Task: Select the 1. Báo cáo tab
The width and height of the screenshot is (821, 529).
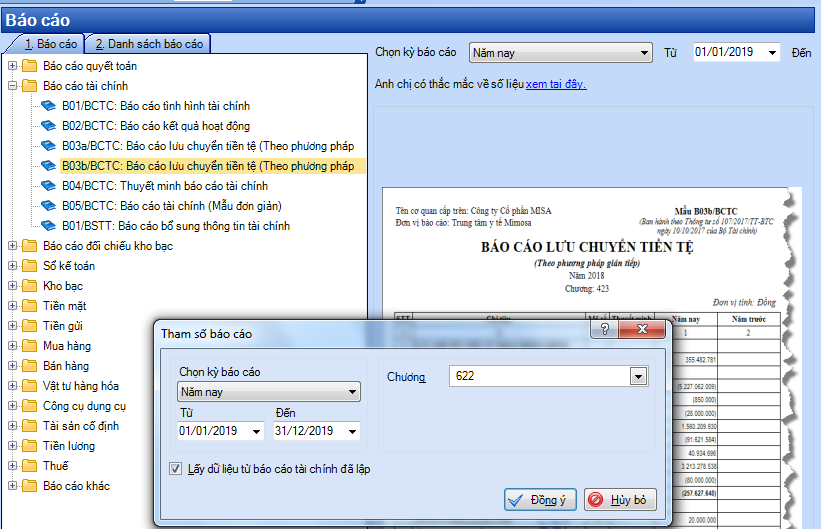Action: [x=44, y=44]
